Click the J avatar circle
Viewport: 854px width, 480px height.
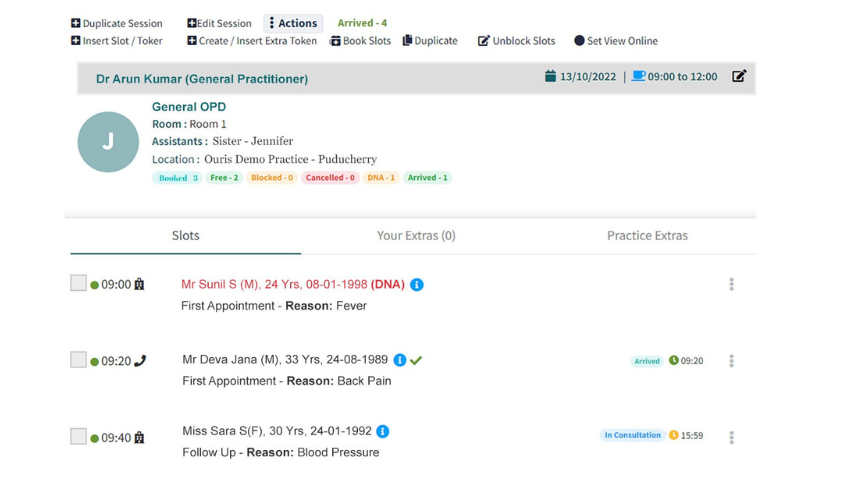coord(108,142)
